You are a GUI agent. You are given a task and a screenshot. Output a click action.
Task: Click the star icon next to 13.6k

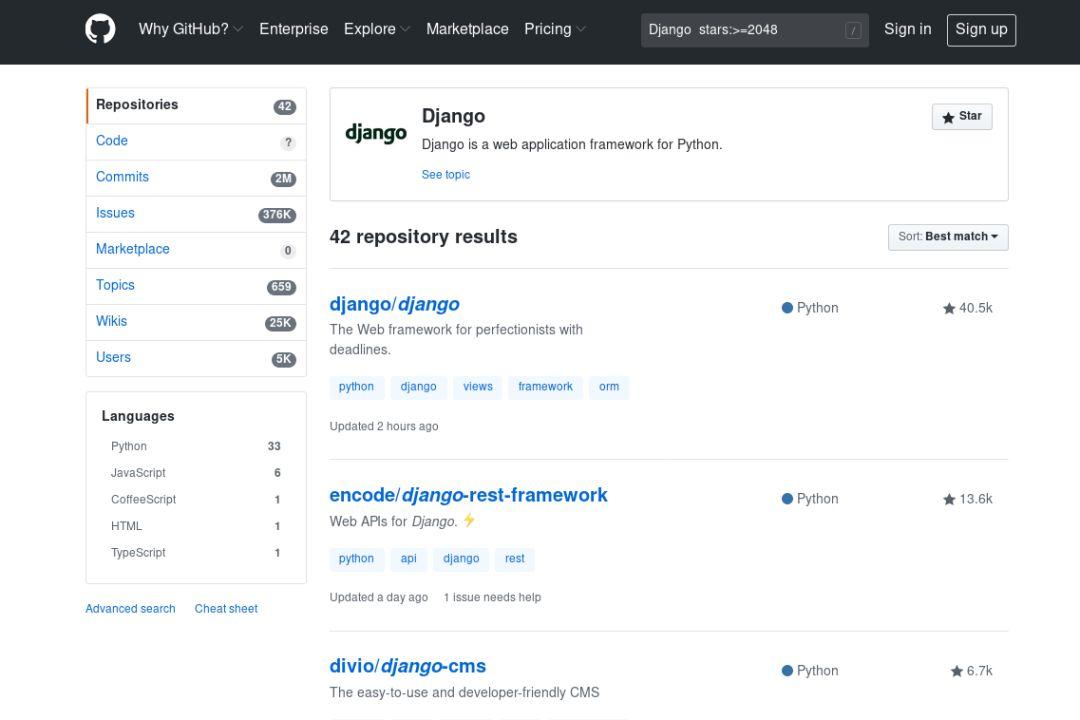949,499
